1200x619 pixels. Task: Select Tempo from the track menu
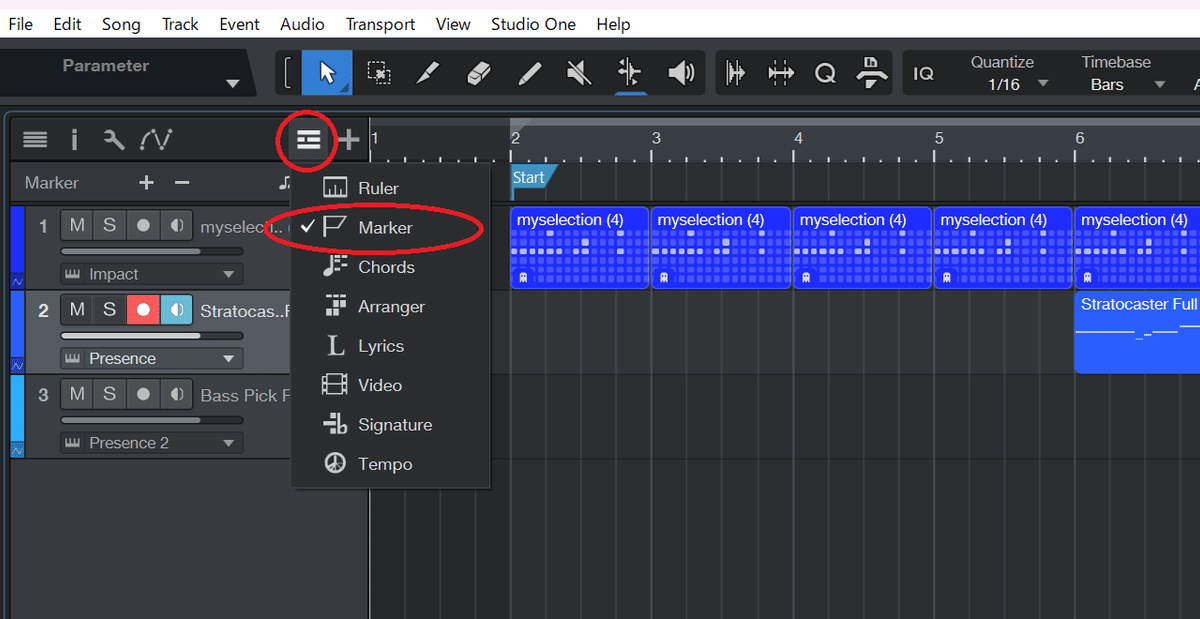point(385,463)
